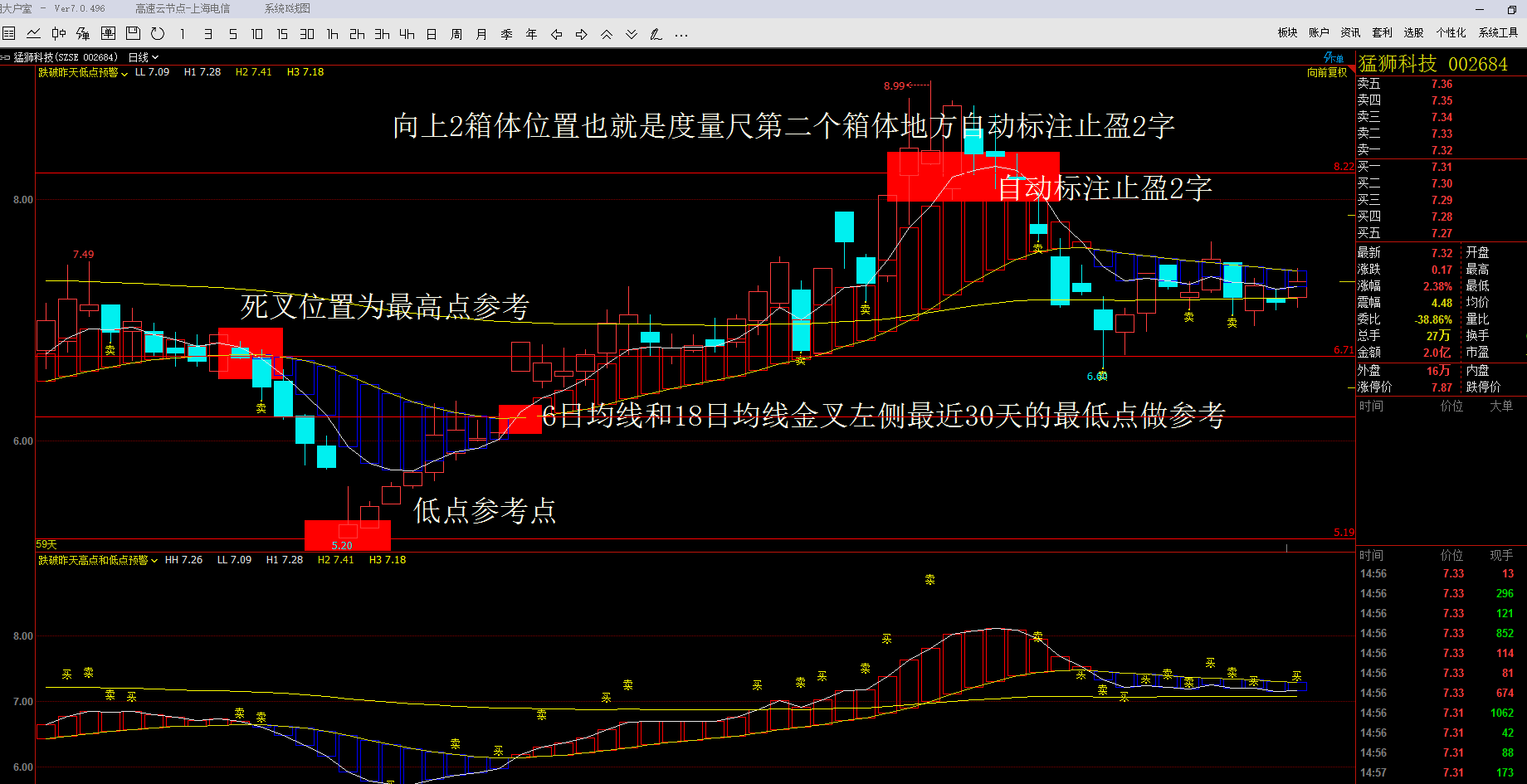Switch to yearly (年) period
Image resolution: width=1527 pixels, height=784 pixels.
pos(531,34)
